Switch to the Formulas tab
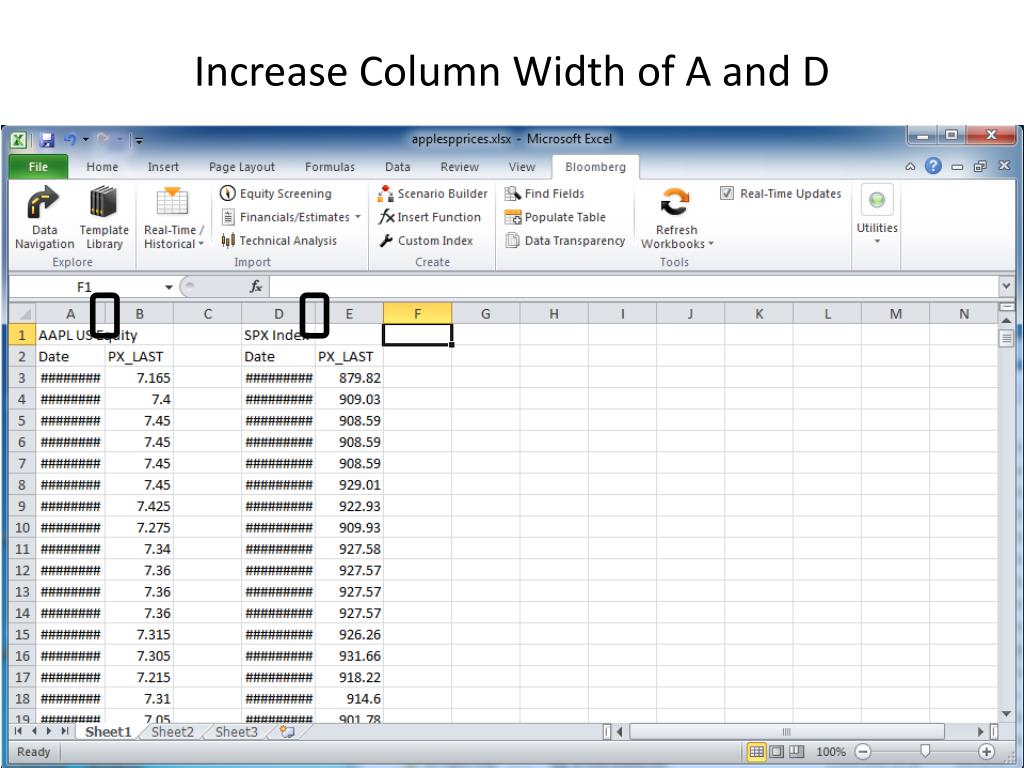The image size is (1024, 768). coord(330,167)
